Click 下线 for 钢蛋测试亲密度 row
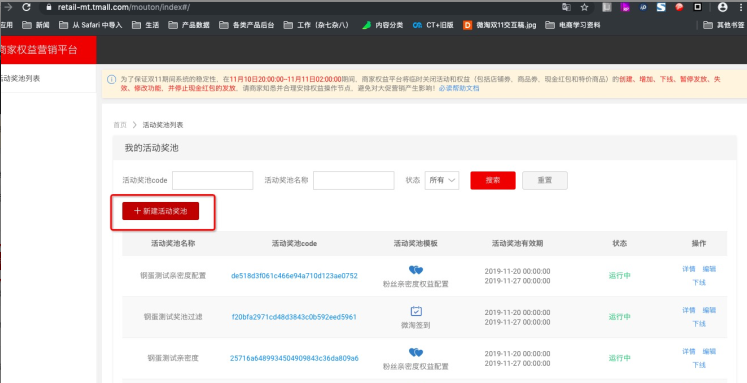This screenshot has height=383, width=747. [x=699, y=365]
